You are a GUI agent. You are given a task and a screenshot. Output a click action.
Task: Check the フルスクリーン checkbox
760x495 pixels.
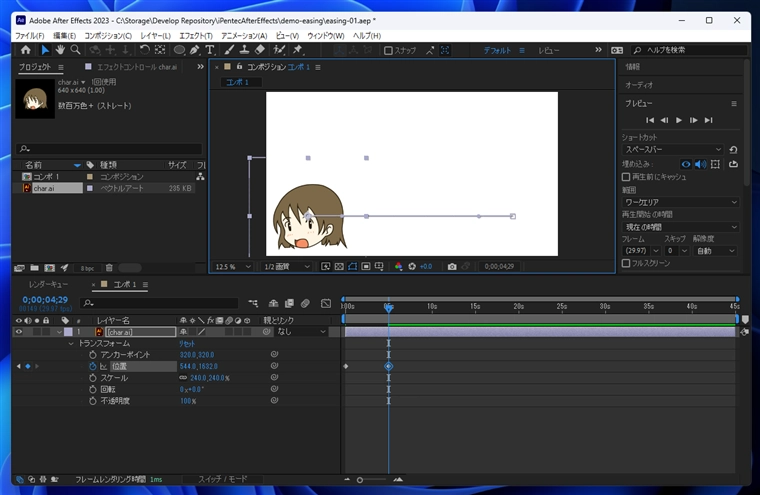point(626,263)
